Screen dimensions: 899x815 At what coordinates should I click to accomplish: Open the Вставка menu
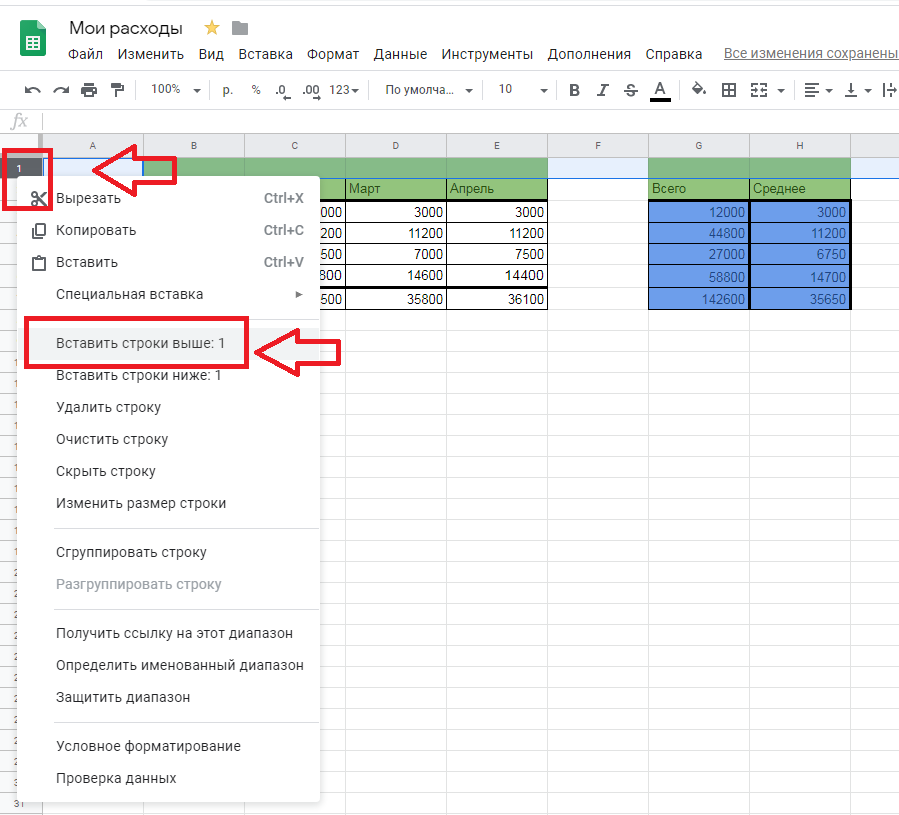tap(265, 54)
